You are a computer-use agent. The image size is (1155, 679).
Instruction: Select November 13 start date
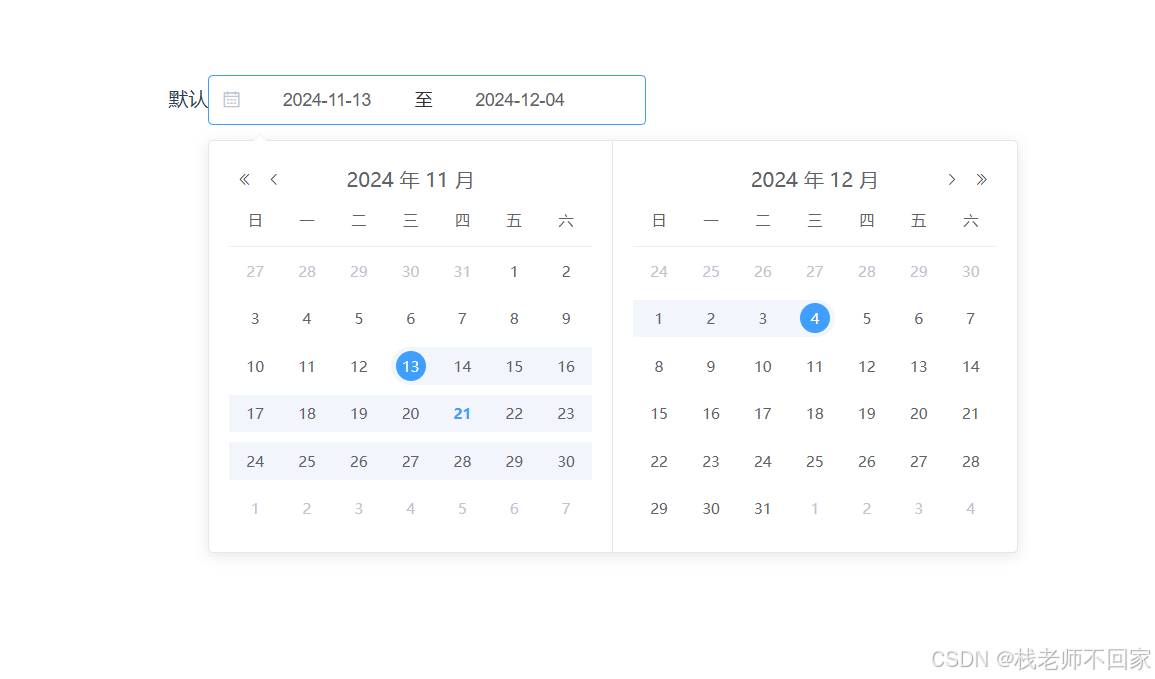pyautogui.click(x=410, y=366)
